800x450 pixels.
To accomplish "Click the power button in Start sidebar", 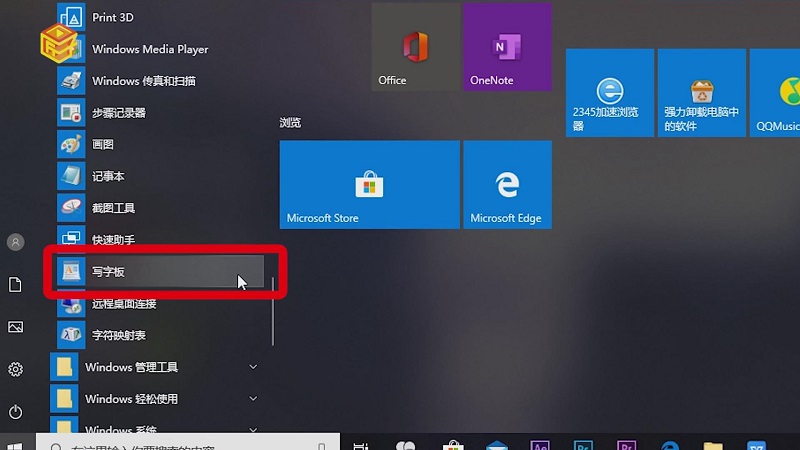I will (15, 412).
